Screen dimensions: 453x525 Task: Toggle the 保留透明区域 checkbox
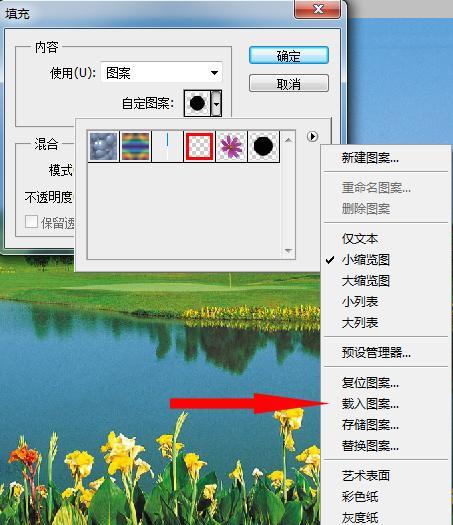pos(31,222)
